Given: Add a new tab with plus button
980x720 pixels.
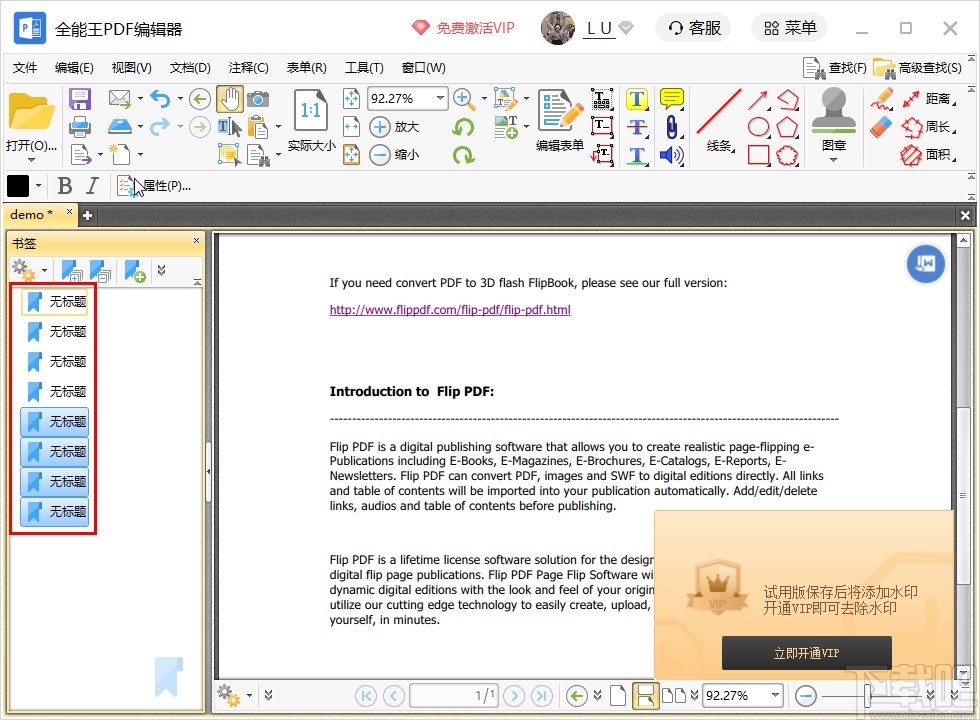Looking at the screenshot, I should pos(88,216).
